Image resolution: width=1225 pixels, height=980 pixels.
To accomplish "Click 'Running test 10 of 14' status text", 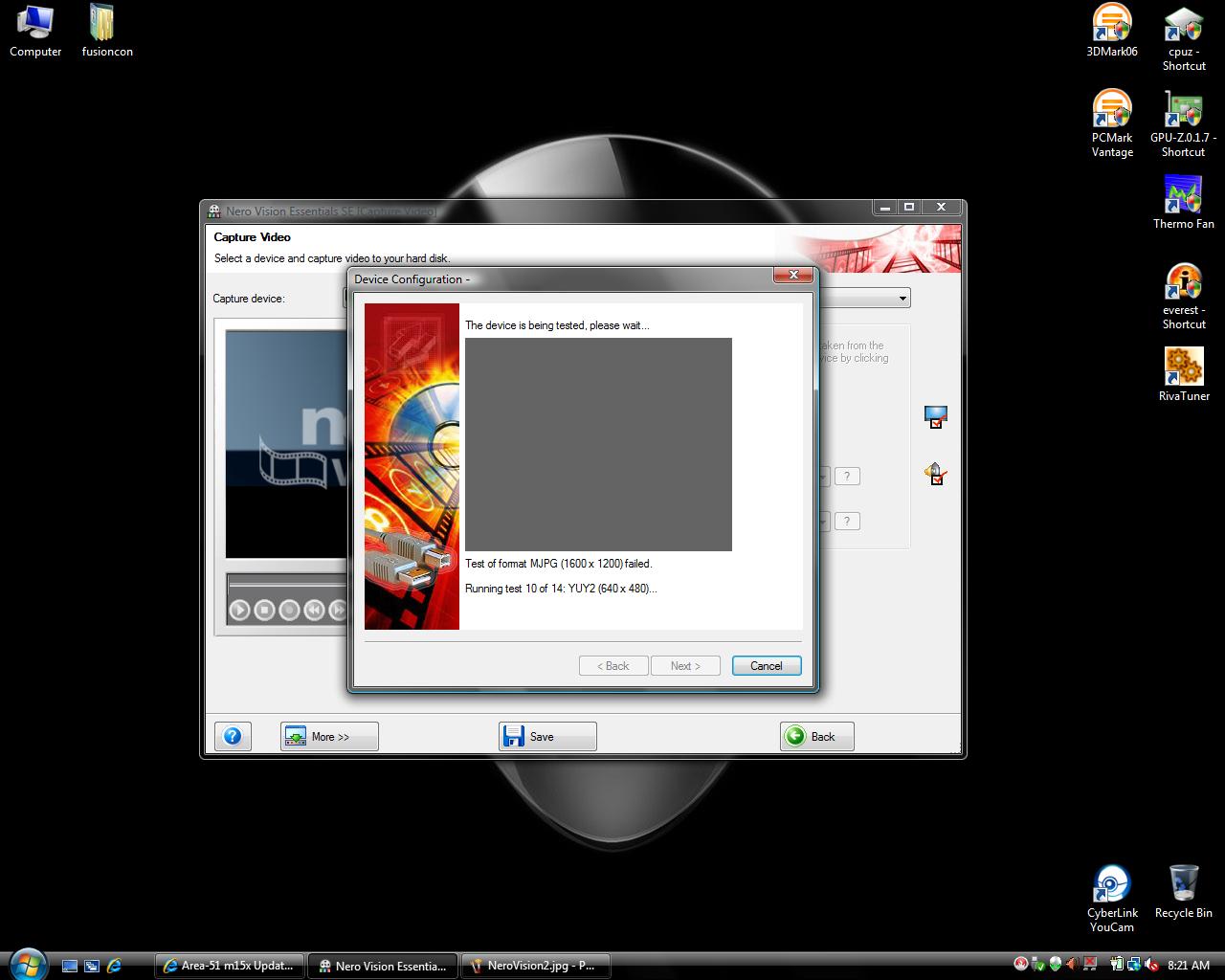I will pyautogui.click(x=561, y=589).
